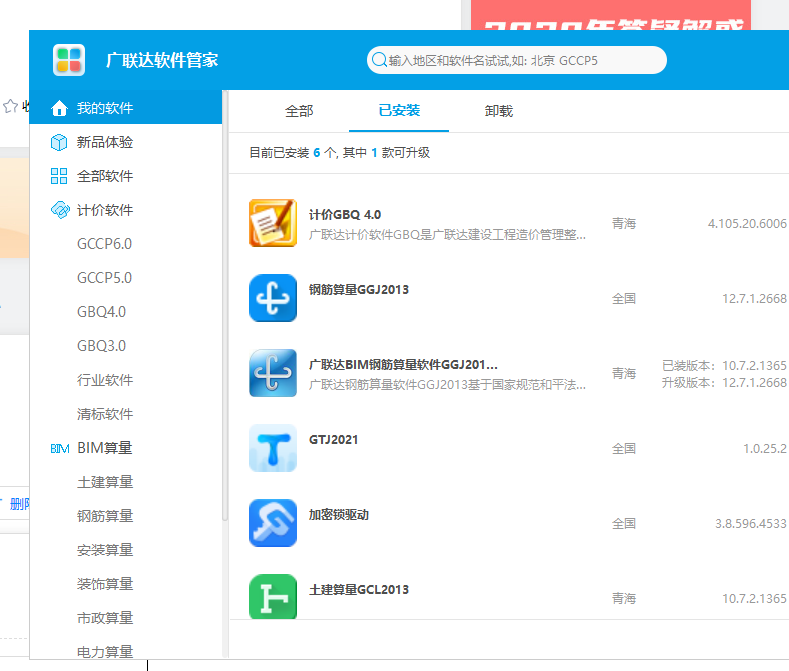Viewport: 789px width, 671px height.
Task: Click the 计价GBQ 4.0 app icon
Action: tap(273, 223)
